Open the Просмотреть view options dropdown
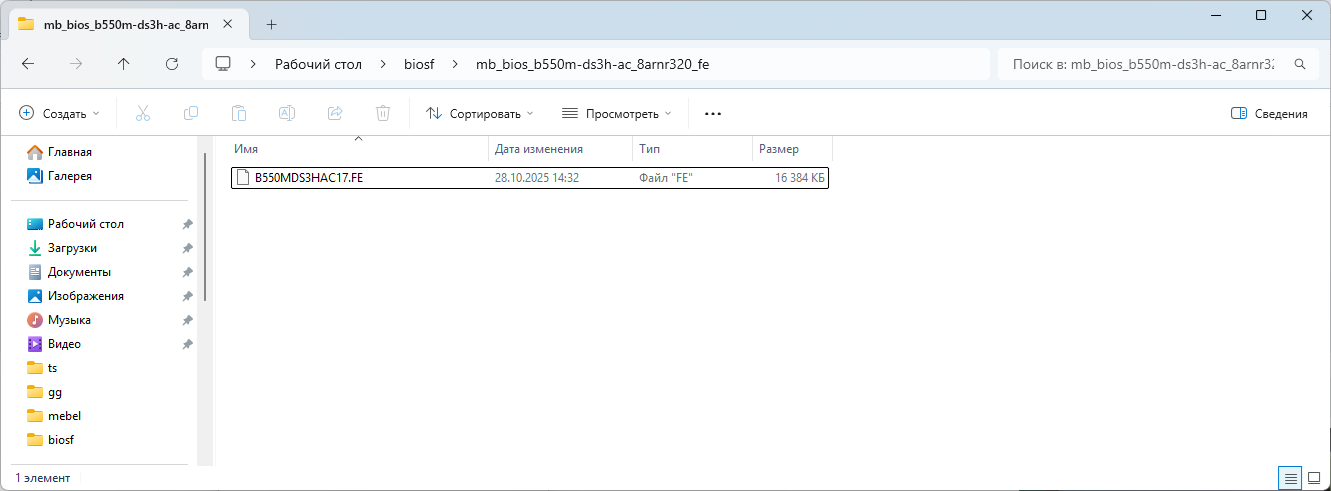This screenshot has width=1331, height=491. [x=616, y=114]
